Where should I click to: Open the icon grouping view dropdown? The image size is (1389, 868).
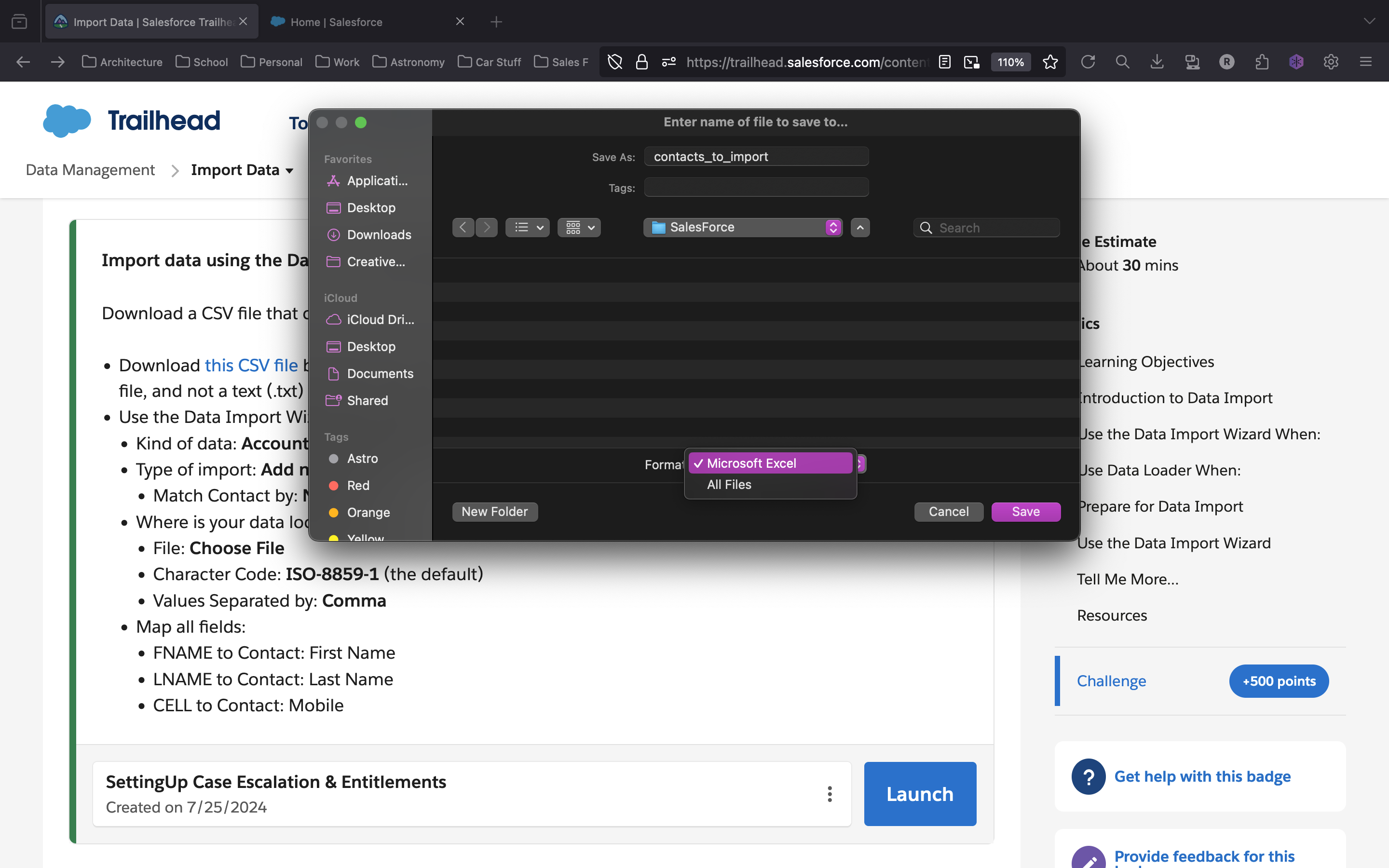[579, 227]
